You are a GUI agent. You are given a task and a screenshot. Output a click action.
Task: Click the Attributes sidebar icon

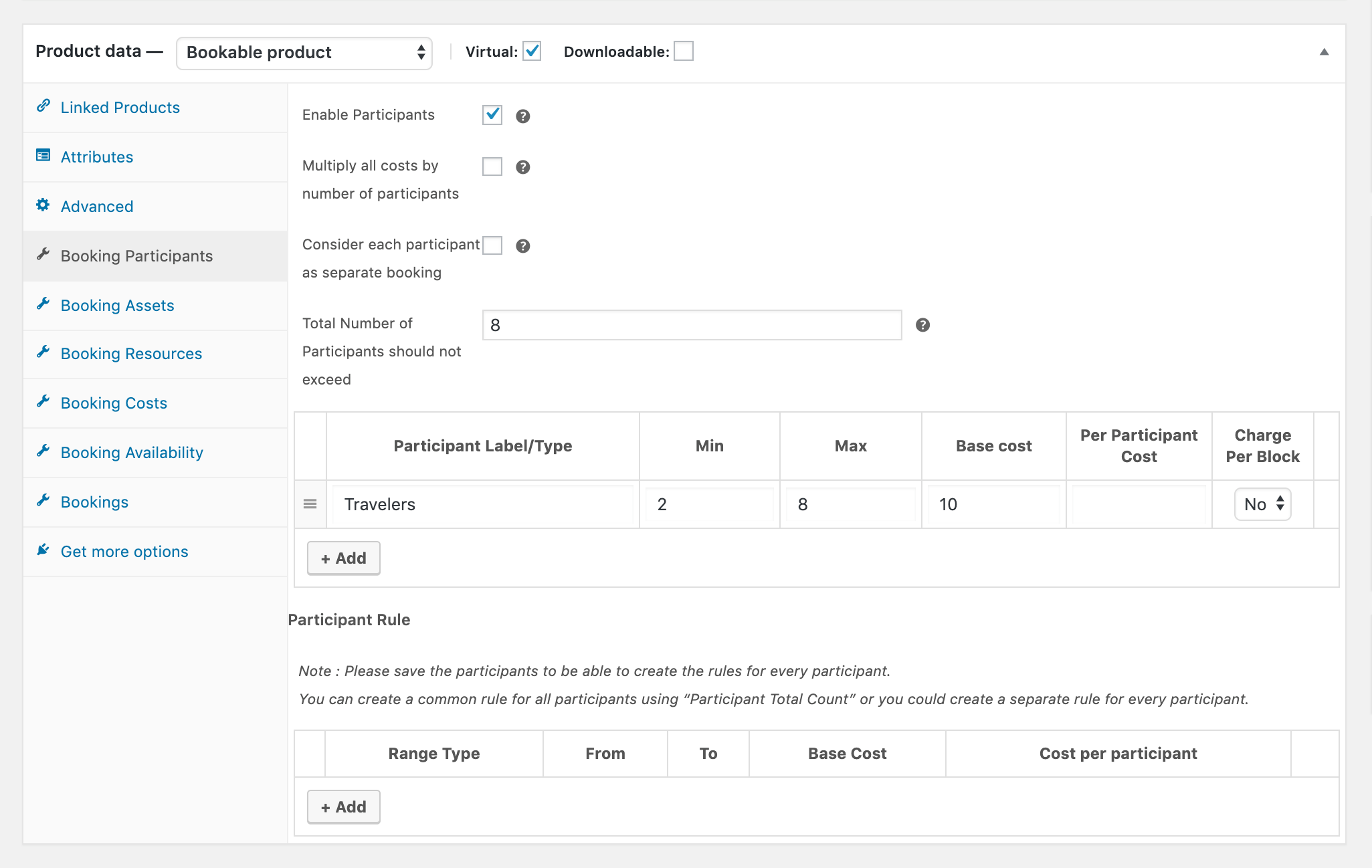point(44,155)
